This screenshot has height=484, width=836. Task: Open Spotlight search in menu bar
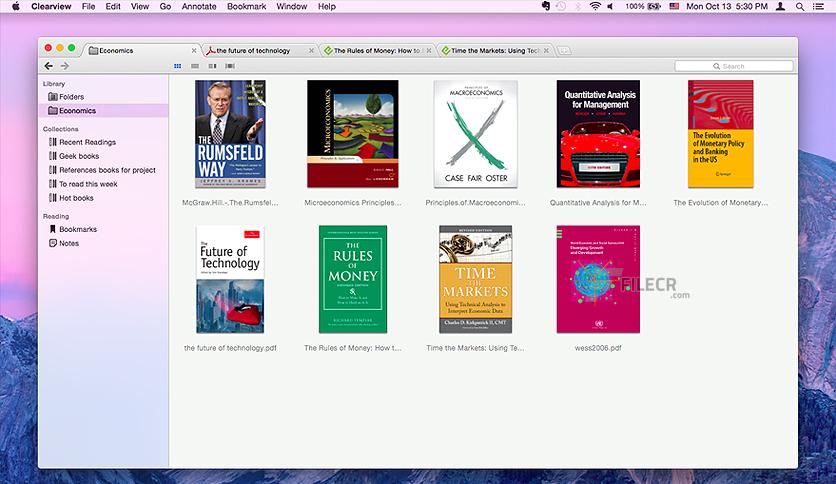point(800,6)
